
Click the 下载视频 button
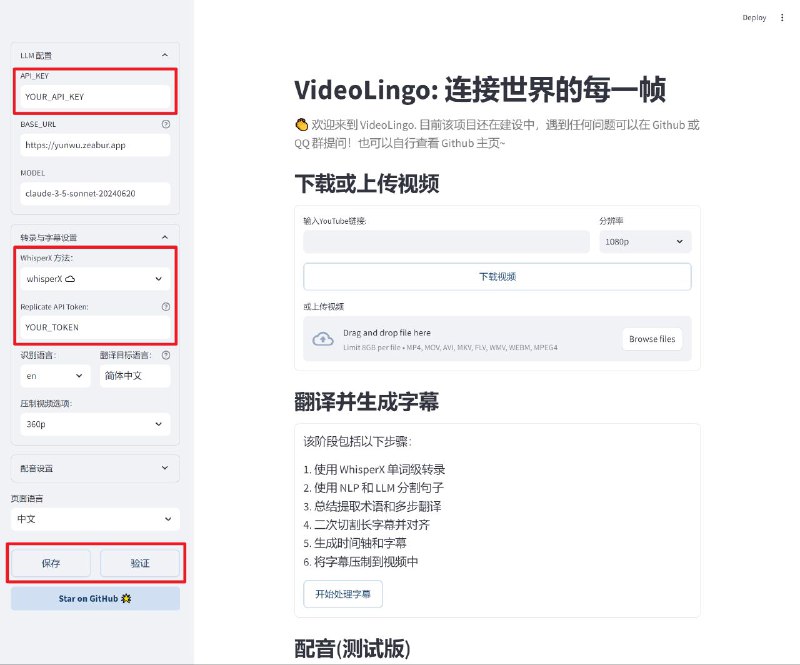pos(497,277)
